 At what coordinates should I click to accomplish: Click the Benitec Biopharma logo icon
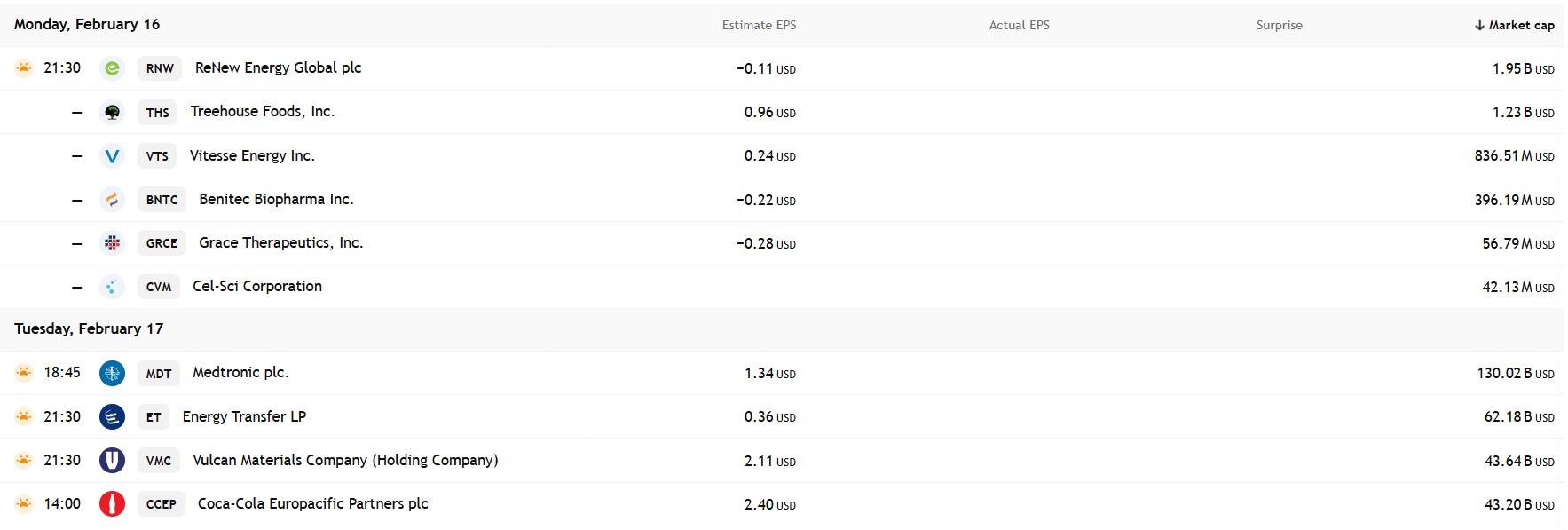(112, 200)
